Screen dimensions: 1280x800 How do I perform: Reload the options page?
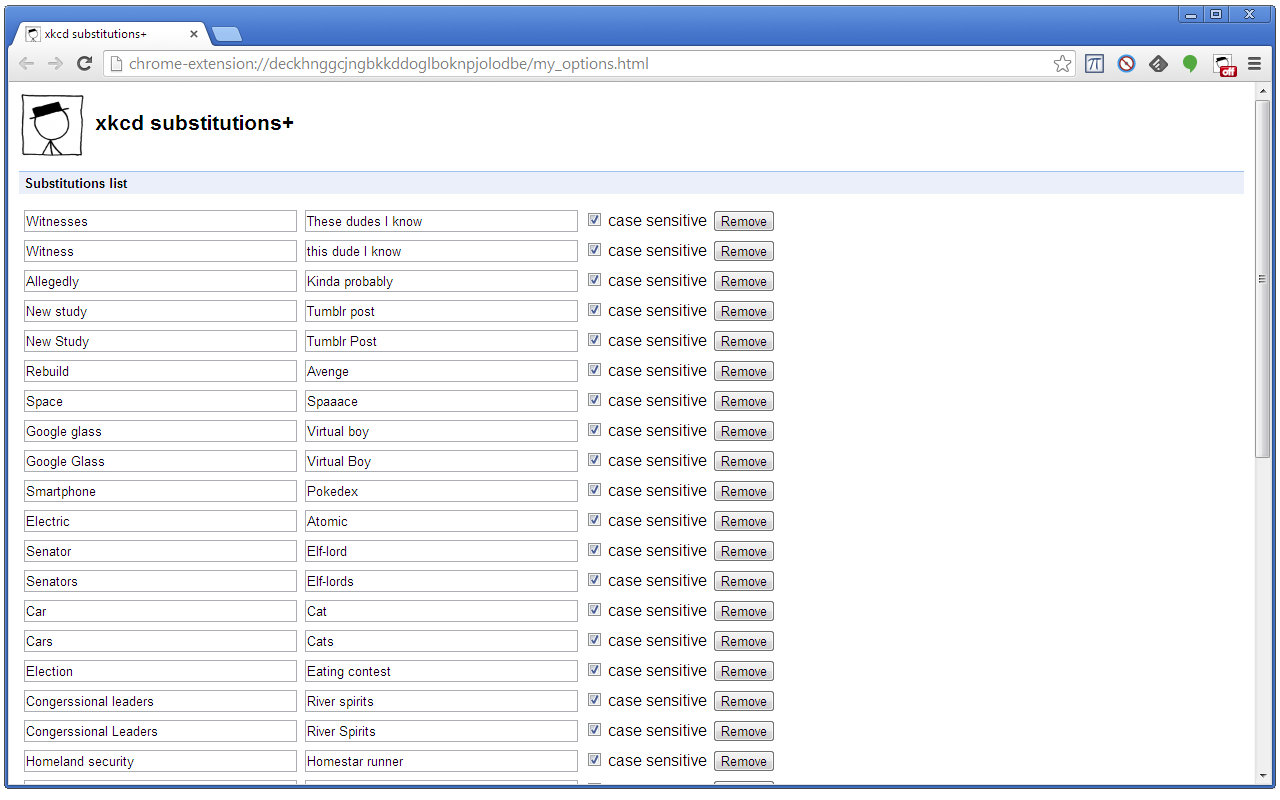(85, 64)
